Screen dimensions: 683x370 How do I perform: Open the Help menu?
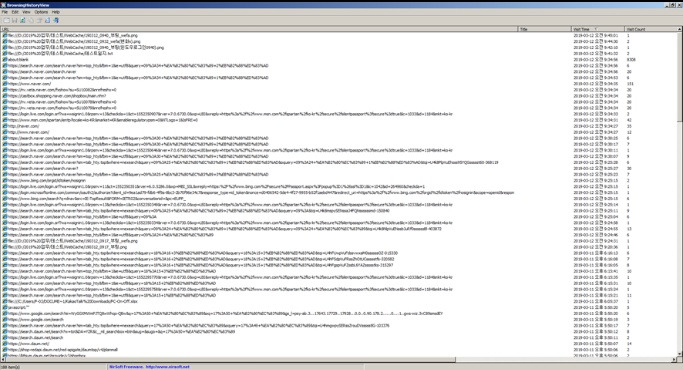(56, 12)
